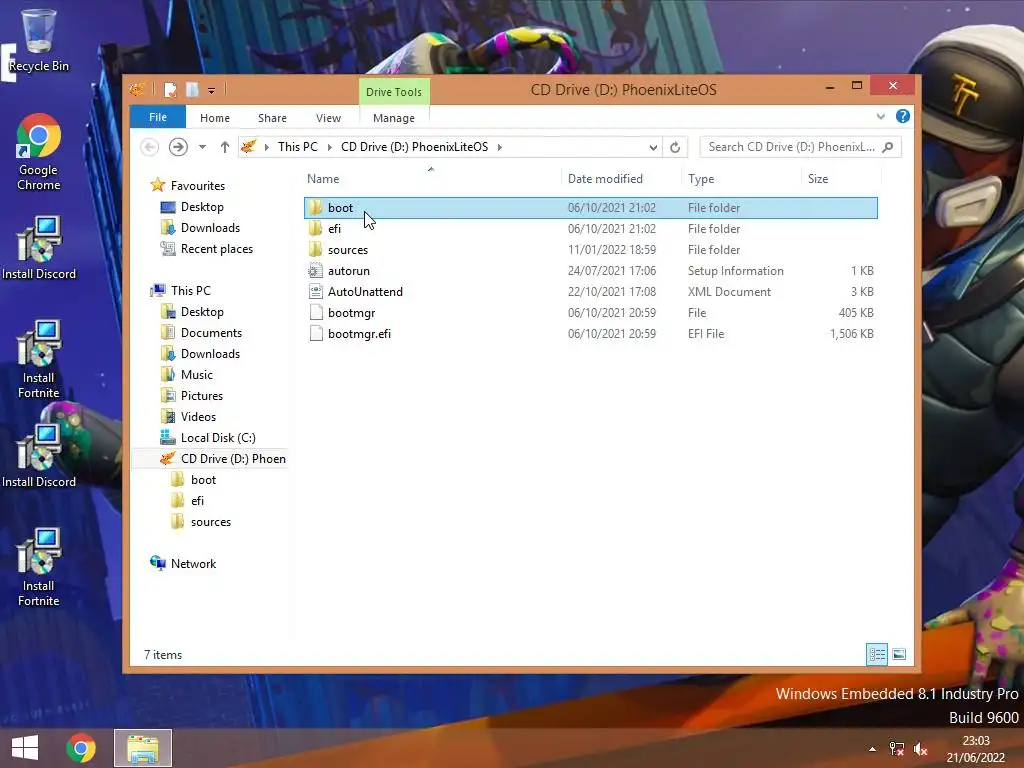Click CD Drive (D:) PhoenixLiteOS breadcrumb
This screenshot has height=768, width=1024.
[x=415, y=147]
